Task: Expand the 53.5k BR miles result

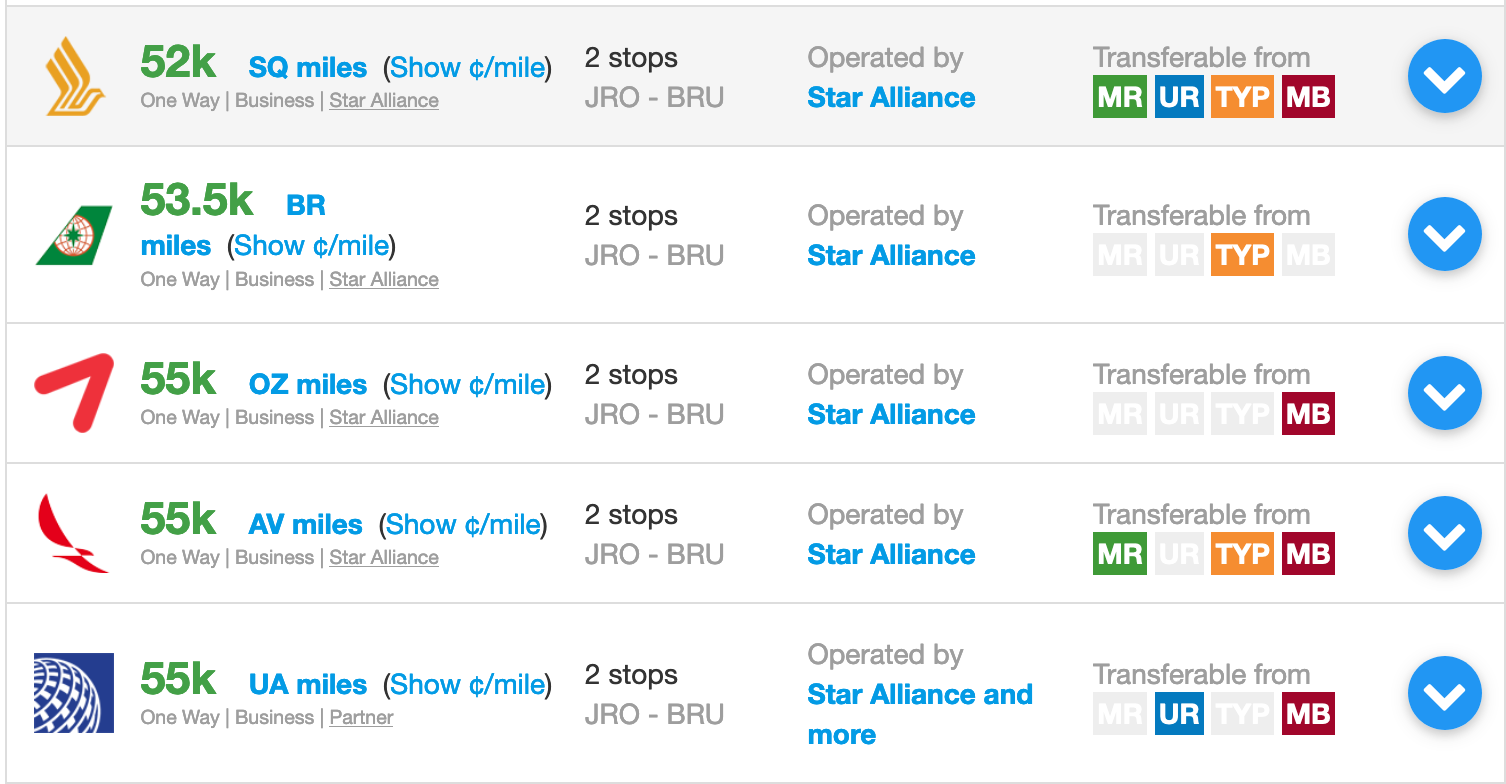Action: 1444,235
